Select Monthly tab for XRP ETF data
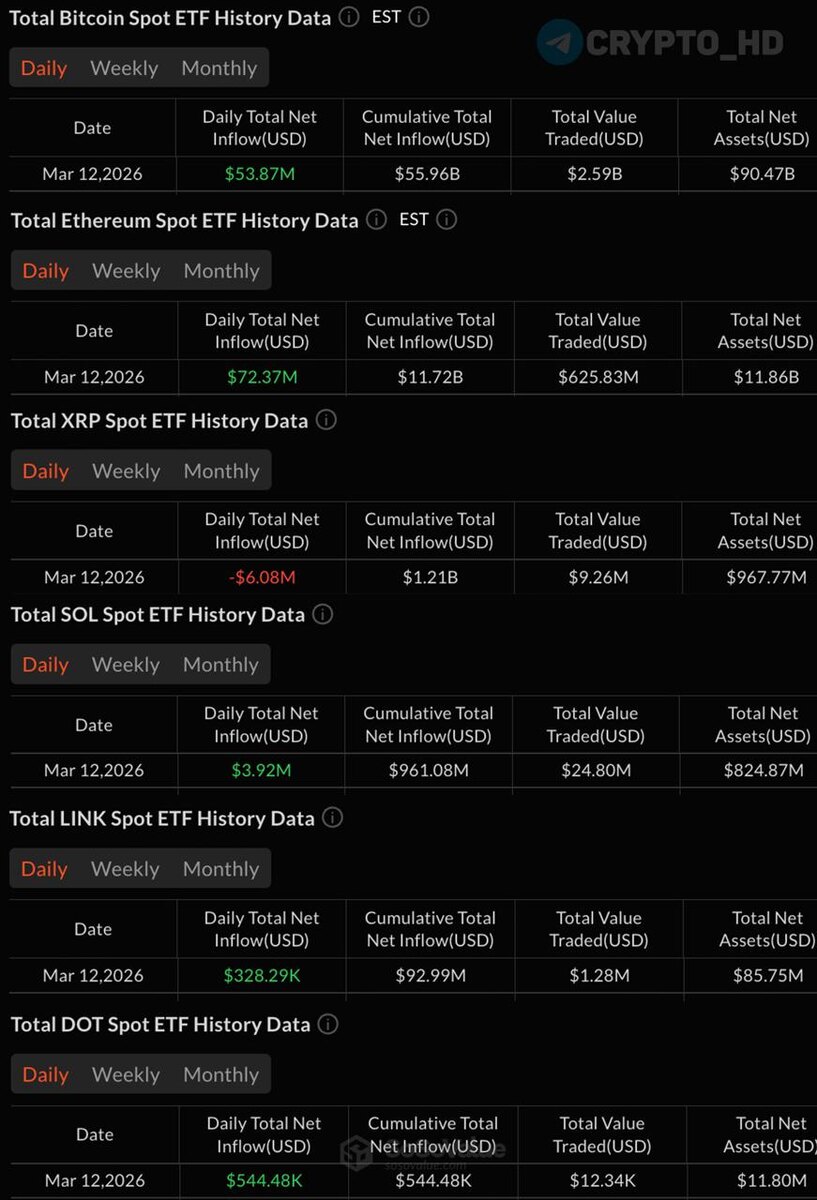The image size is (817, 1200). [221, 471]
